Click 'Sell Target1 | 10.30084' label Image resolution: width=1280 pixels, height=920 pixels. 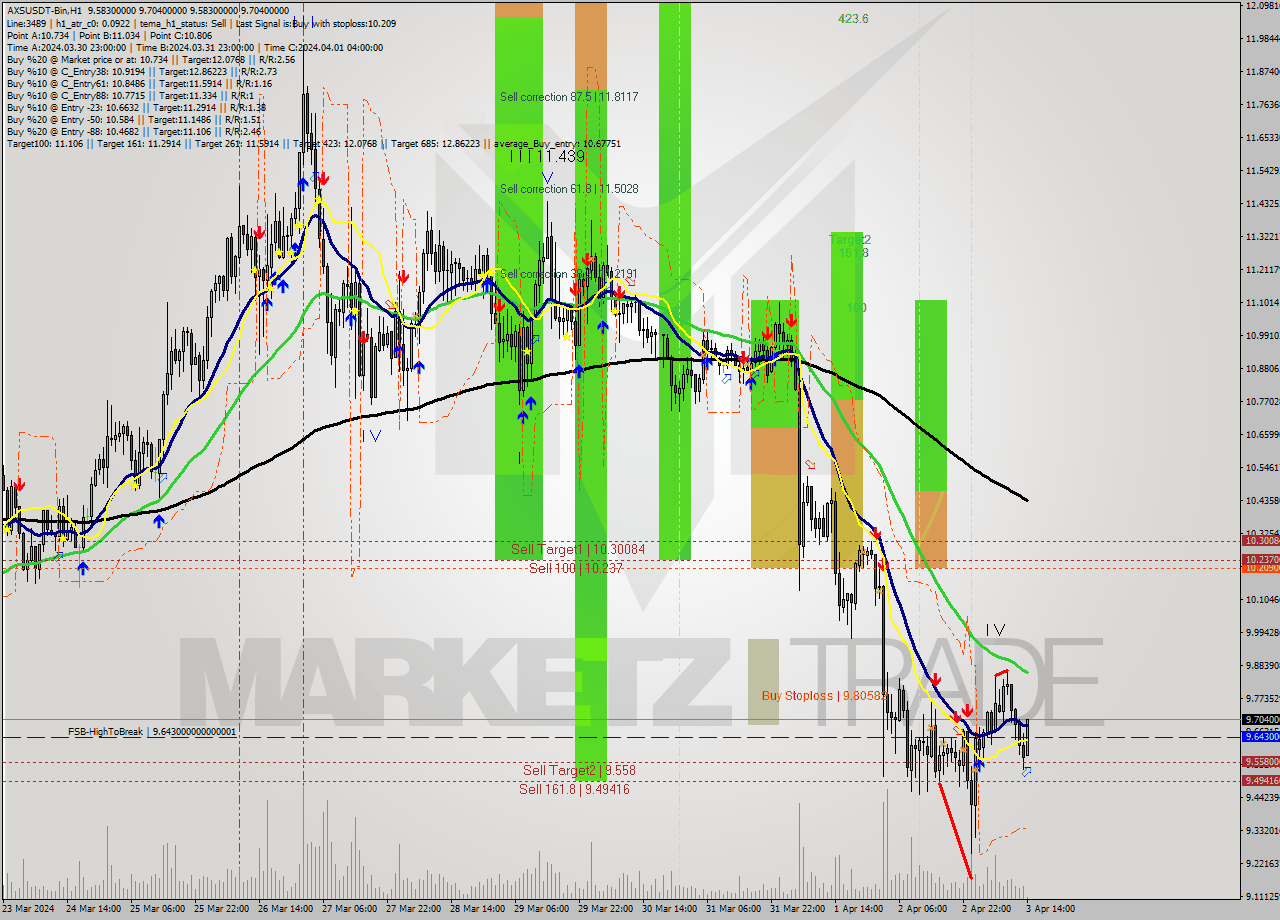coord(578,550)
